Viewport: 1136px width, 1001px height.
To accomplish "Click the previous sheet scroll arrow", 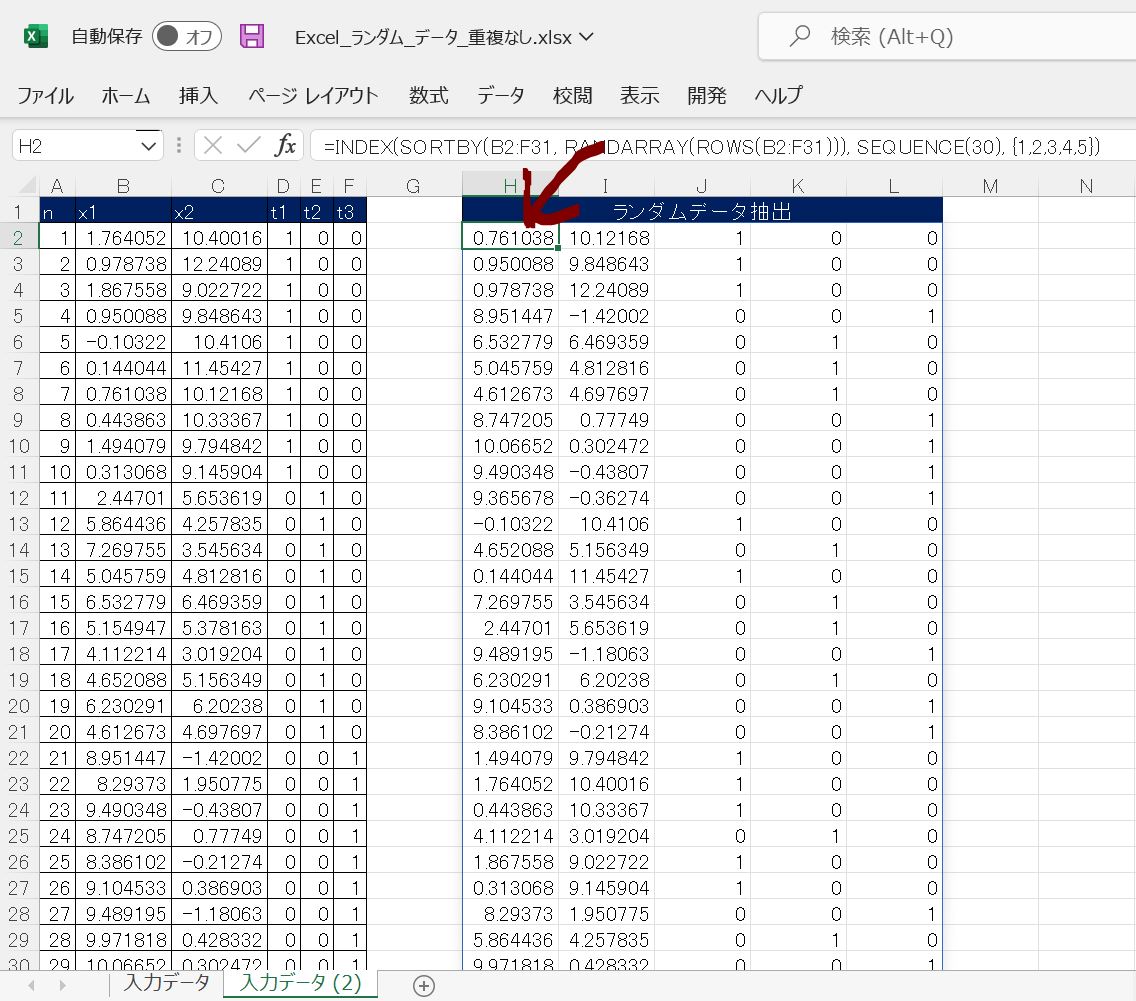I will [x=31, y=985].
